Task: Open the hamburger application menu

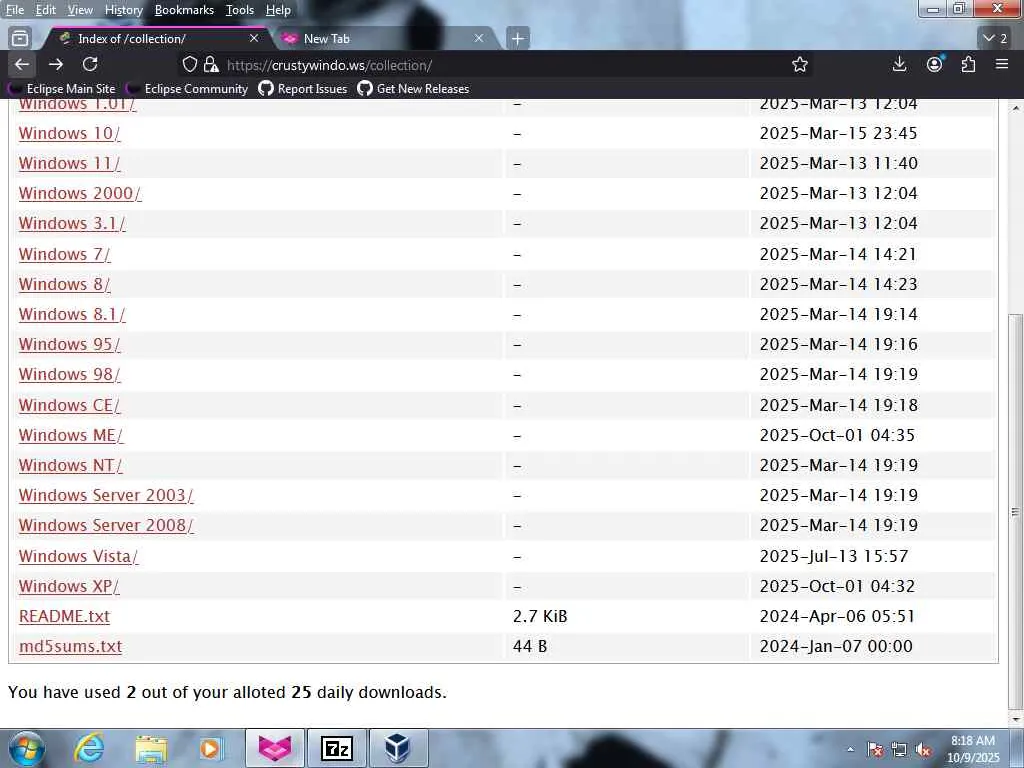Action: pyautogui.click(x=1002, y=64)
